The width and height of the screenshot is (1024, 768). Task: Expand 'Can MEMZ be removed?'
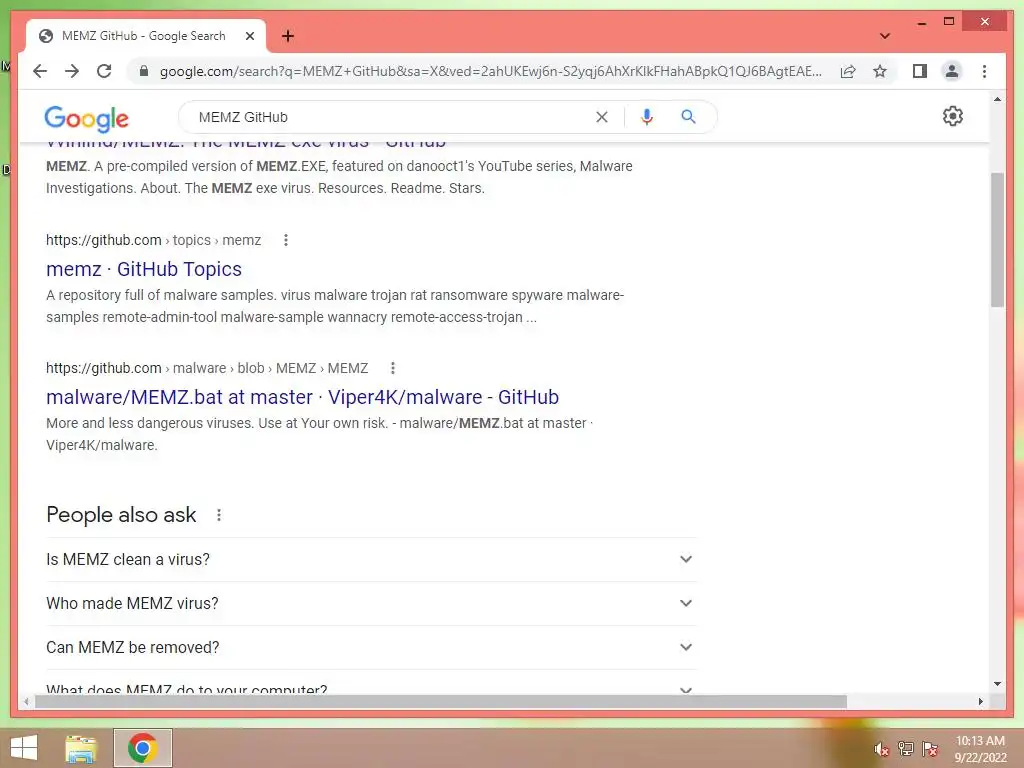(x=371, y=647)
